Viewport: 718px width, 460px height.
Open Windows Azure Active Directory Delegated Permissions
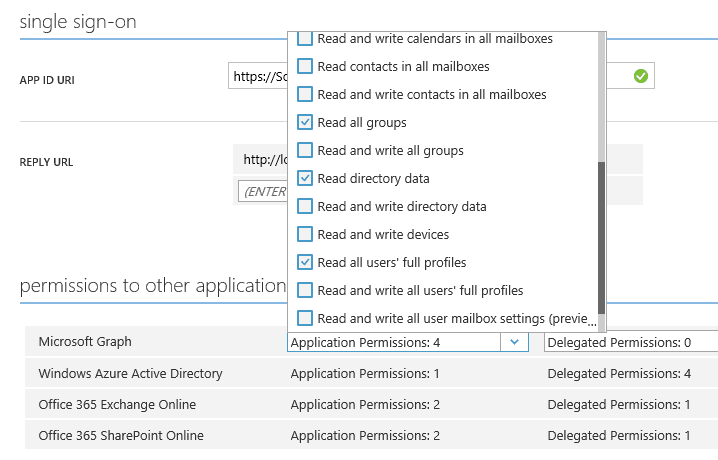click(x=619, y=373)
